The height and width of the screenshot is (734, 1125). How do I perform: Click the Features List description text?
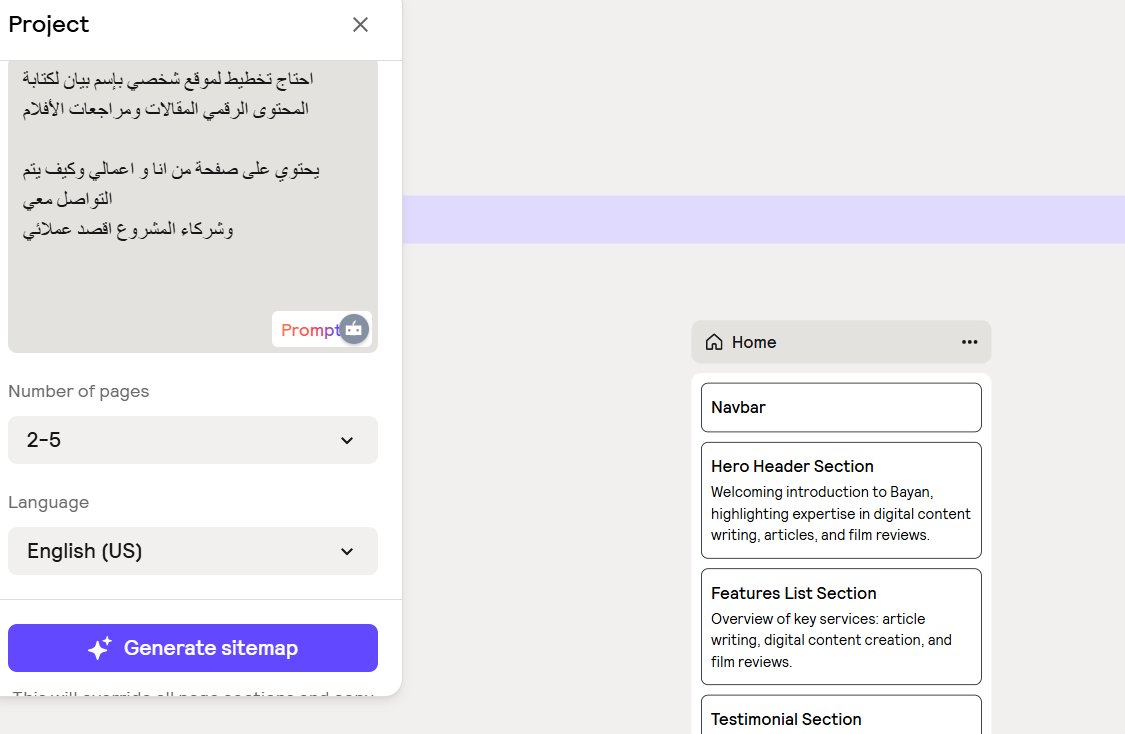[831, 640]
